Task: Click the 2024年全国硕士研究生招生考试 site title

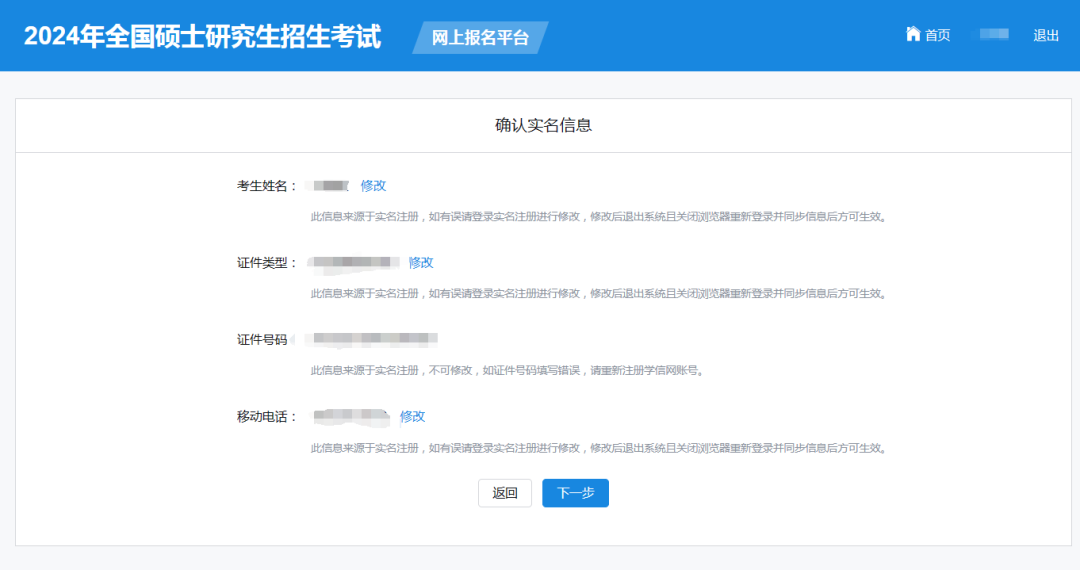Action: pyautogui.click(x=203, y=37)
